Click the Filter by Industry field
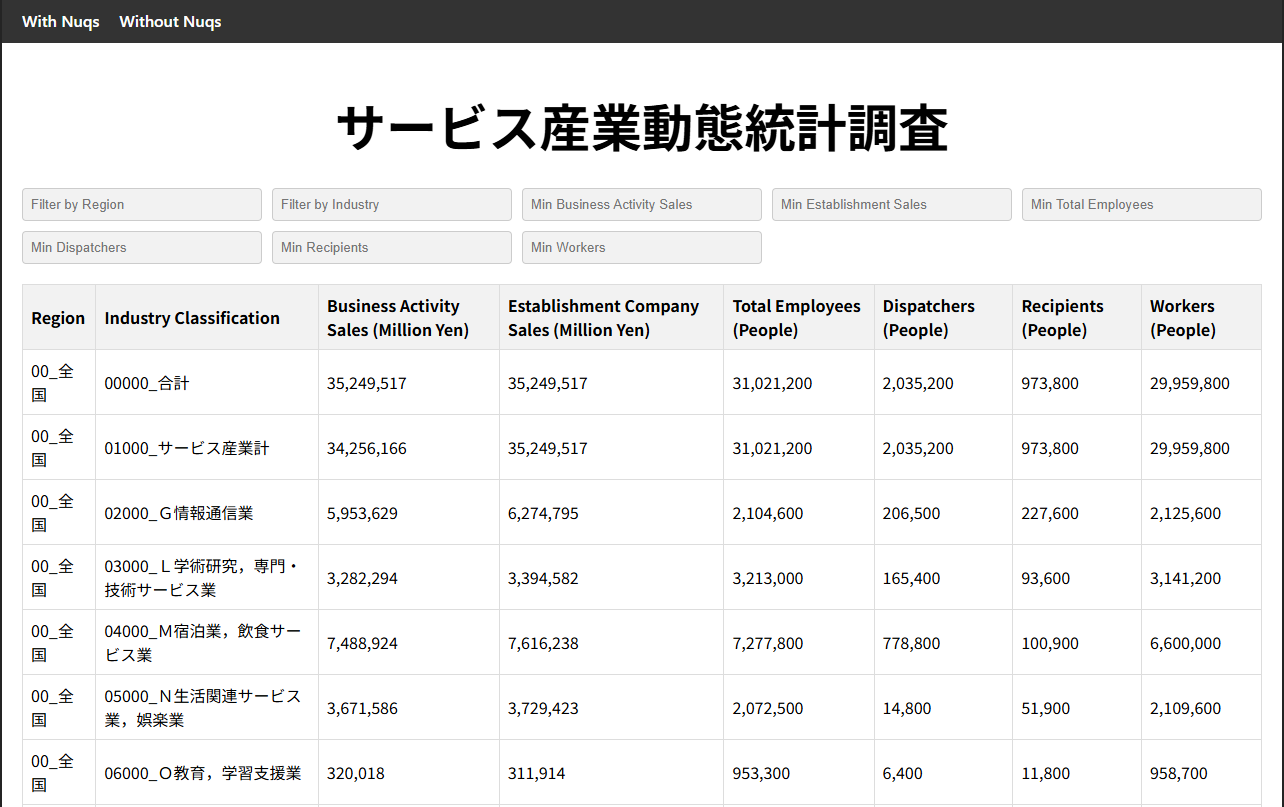 pos(392,205)
